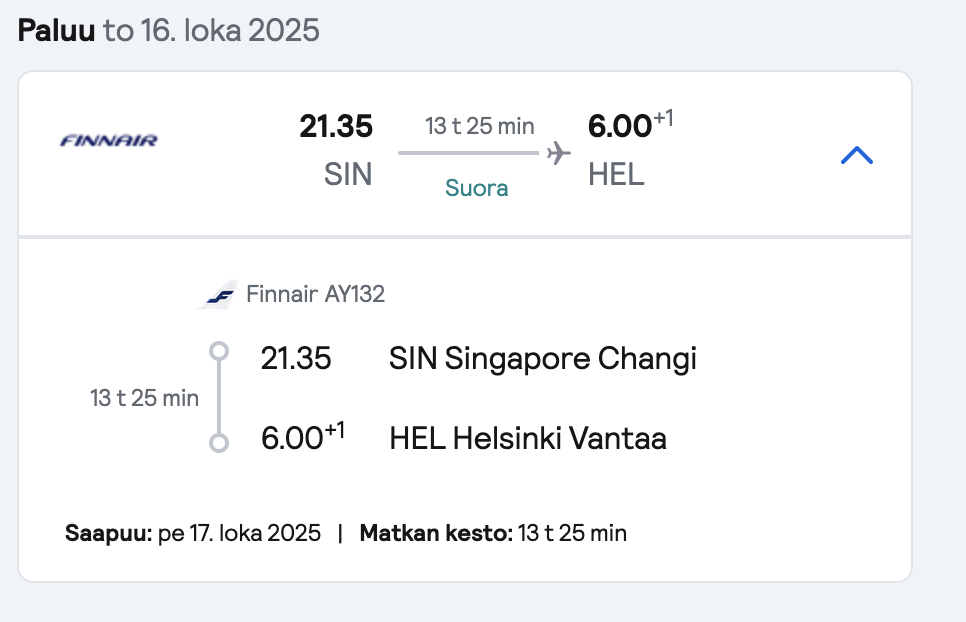
Task: Click the airplane icon on the route line
Action: (x=558, y=153)
